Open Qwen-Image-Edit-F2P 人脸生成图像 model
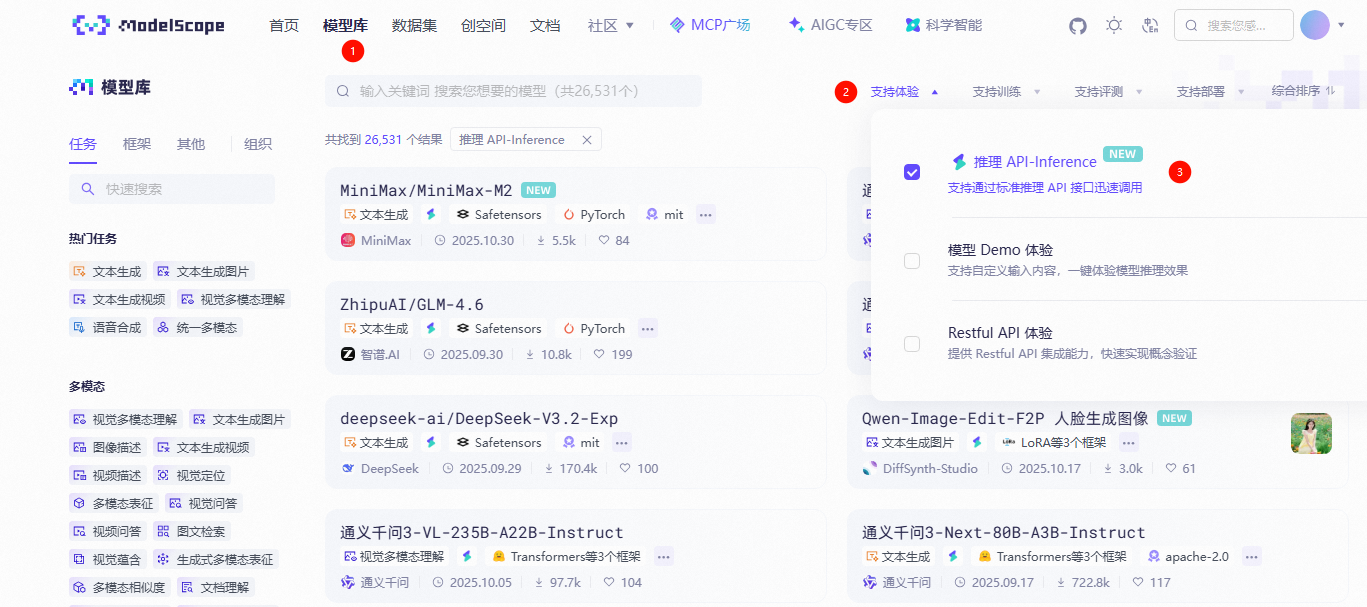Viewport: 1367px width, 607px height. coord(1005,418)
